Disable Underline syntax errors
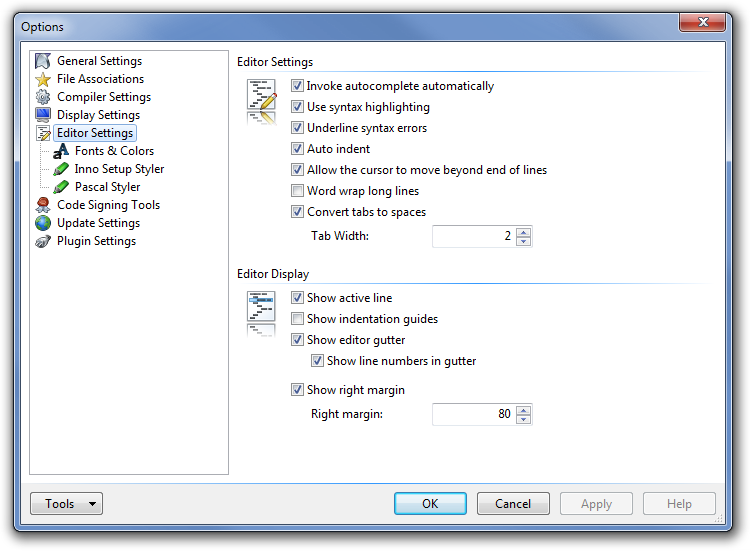751x551 pixels. coord(297,128)
